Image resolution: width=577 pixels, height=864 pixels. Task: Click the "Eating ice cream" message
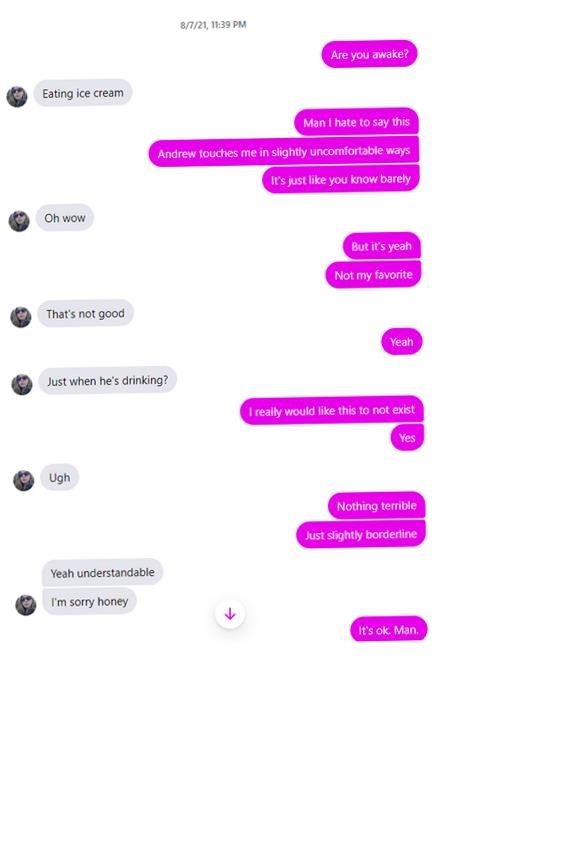pyautogui.click(x=83, y=93)
